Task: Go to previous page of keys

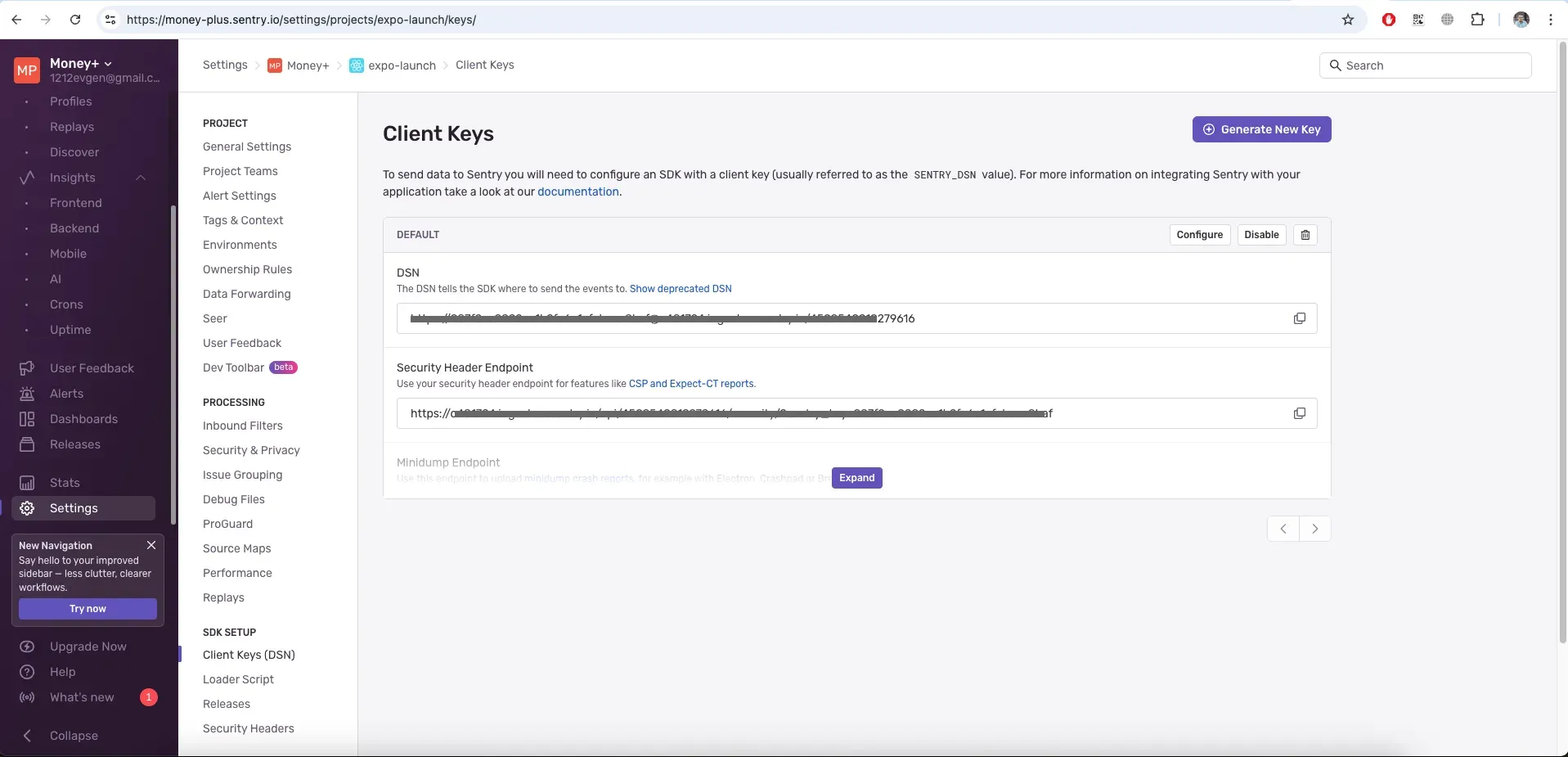Action: coord(1283,529)
